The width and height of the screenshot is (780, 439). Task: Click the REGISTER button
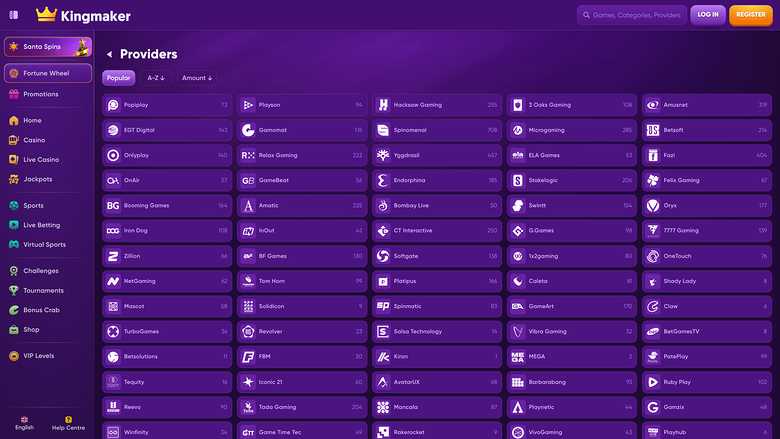coord(750,15)
